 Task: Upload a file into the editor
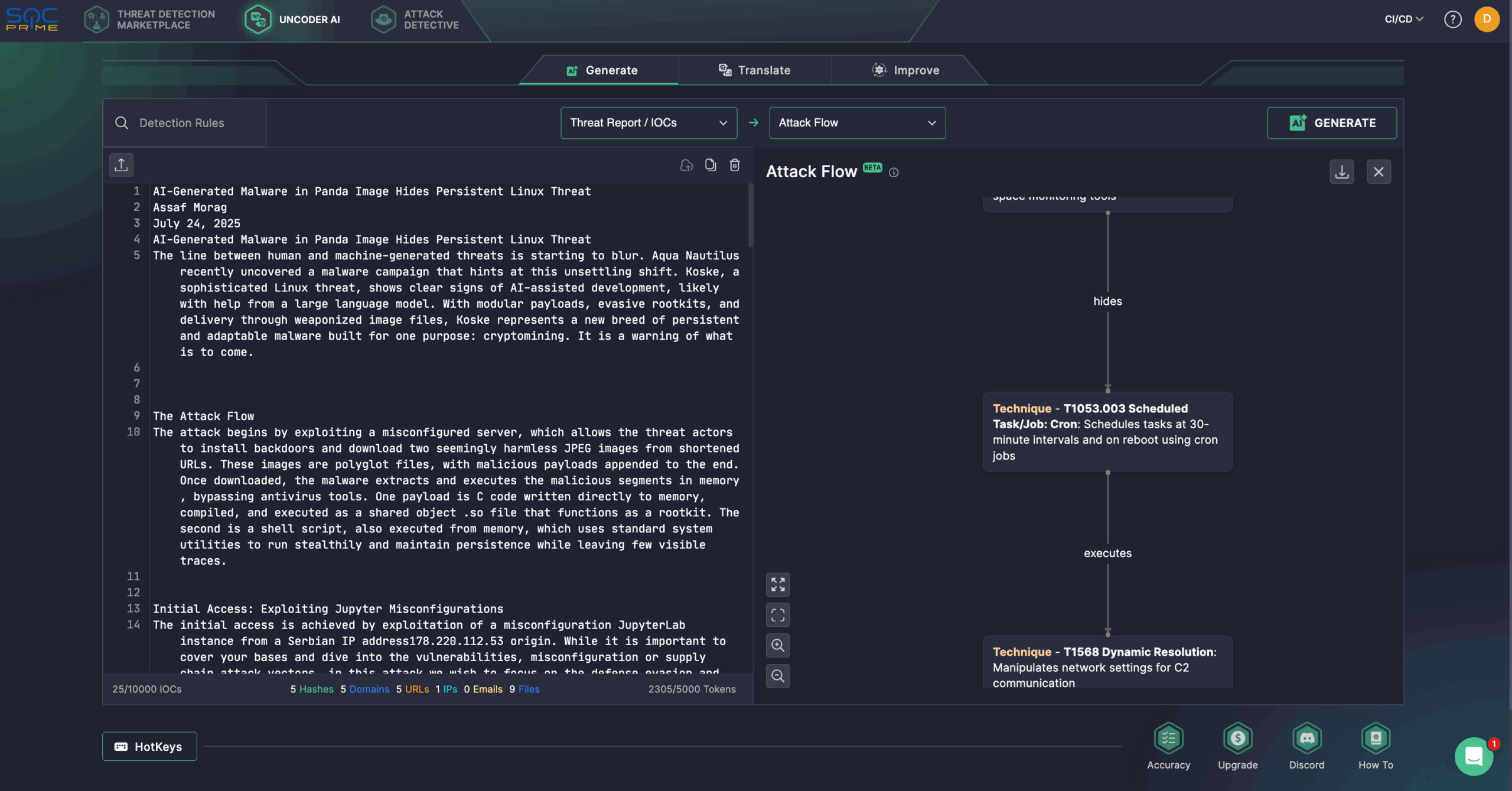(121, 165)
